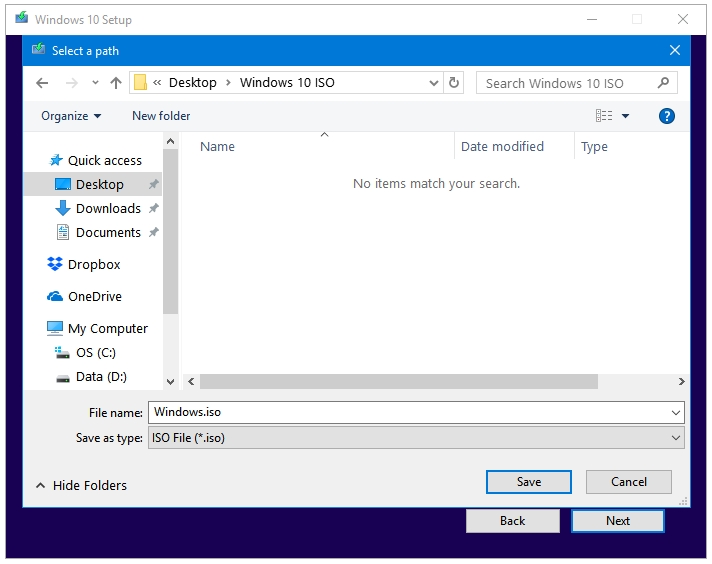712x564 pixels.
Task: Click the OS (C:) drive icon
Action: (62, 353)
